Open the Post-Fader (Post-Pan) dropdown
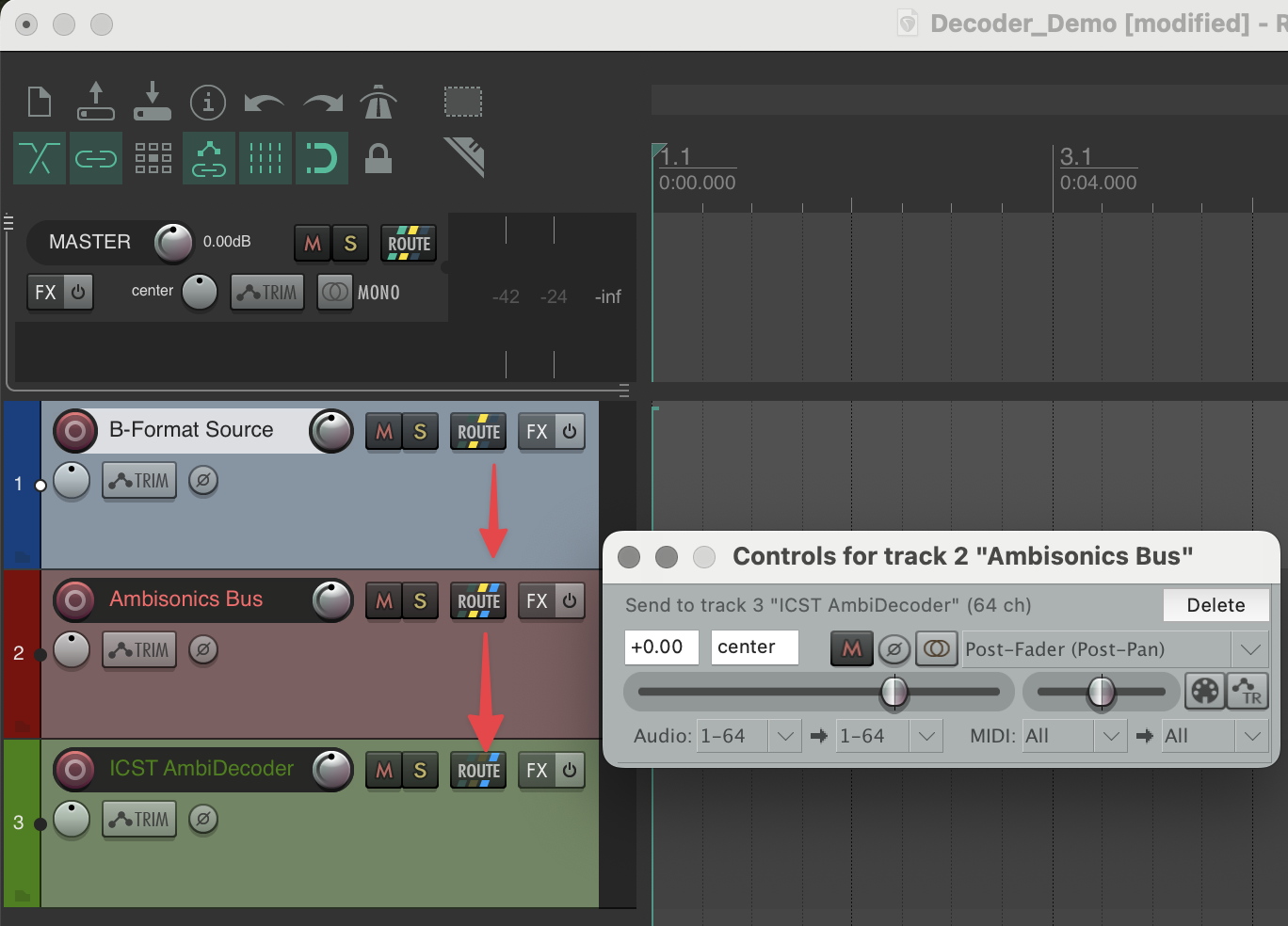The image size is (1288, 926). point(1249,649)
